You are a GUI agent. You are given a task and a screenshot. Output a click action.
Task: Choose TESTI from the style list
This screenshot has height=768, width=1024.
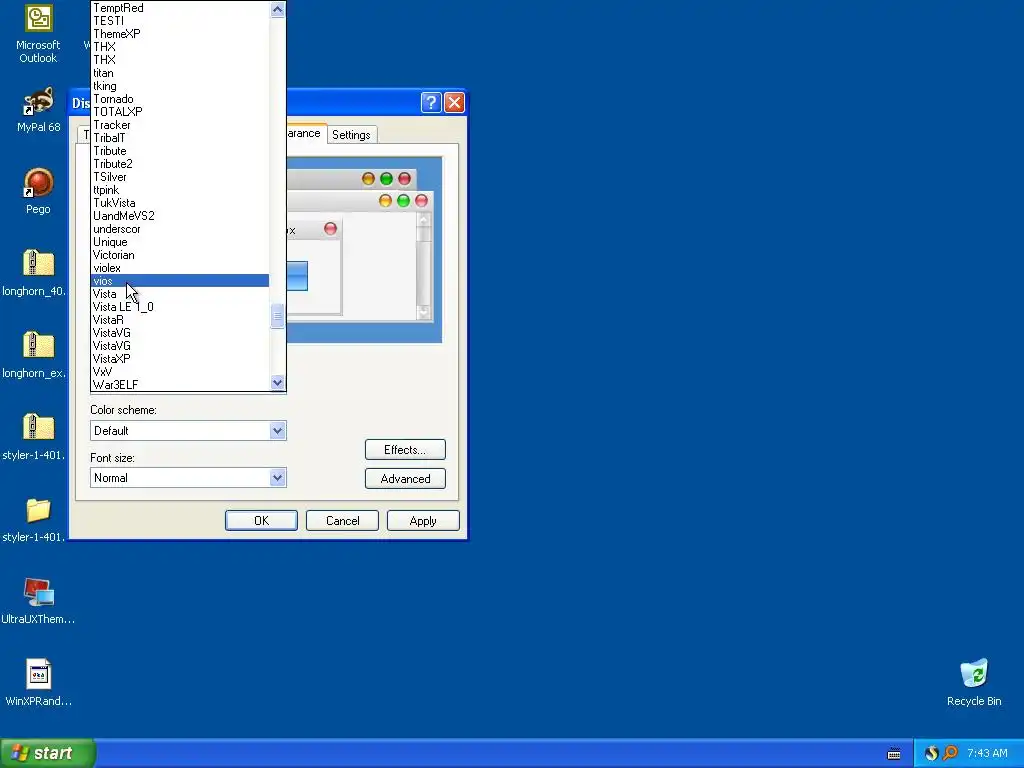(180, 21)
